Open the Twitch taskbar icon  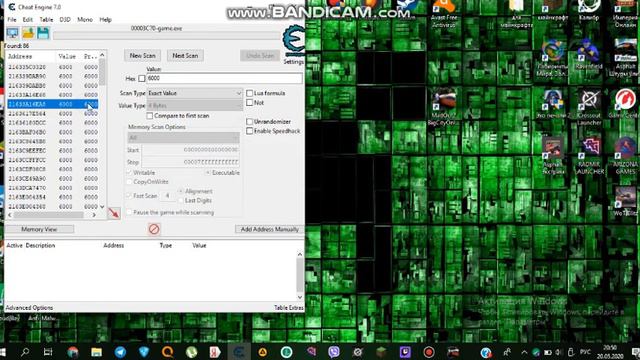(x=405, y=352)
